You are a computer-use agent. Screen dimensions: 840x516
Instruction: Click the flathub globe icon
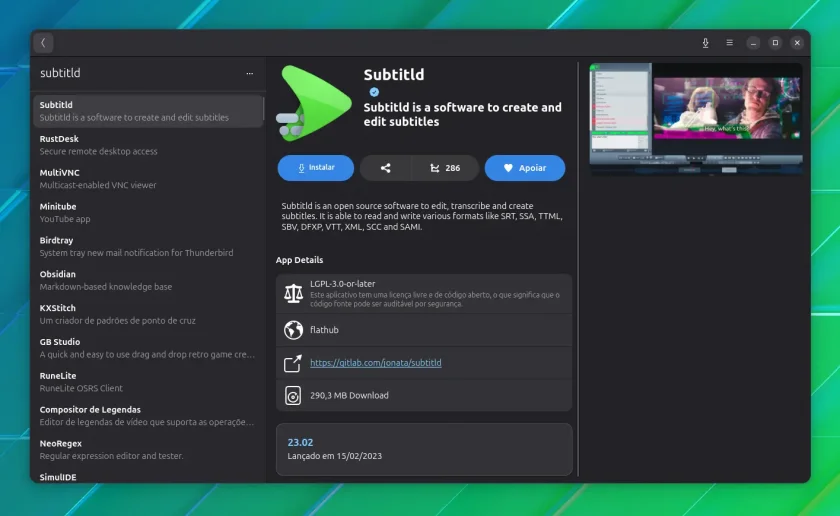pos(293,330)
